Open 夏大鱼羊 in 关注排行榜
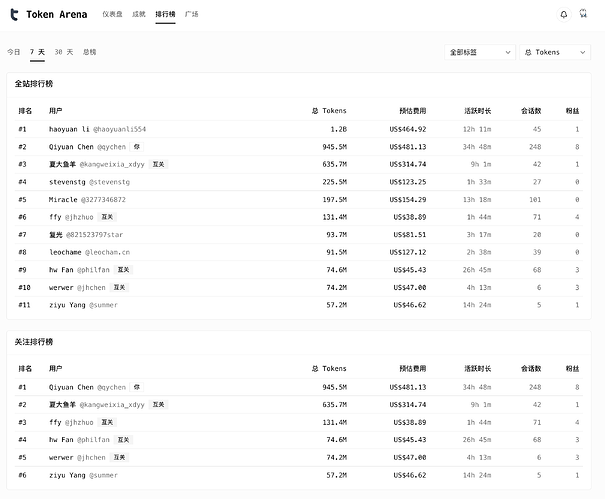This screenshot has height=499, width=605. (x=96, y=405)
